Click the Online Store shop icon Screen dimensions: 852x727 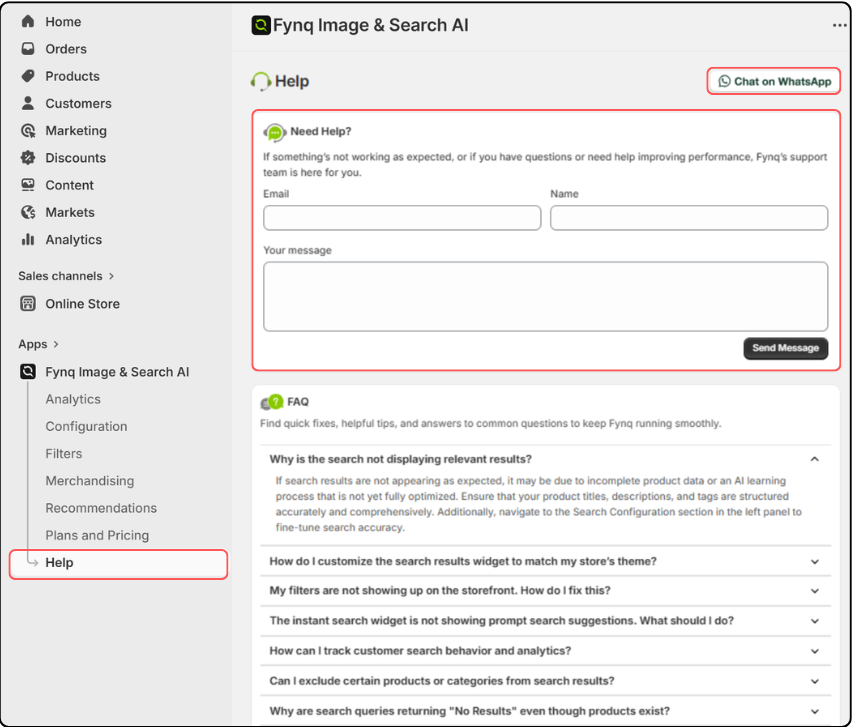pos(28,303)
